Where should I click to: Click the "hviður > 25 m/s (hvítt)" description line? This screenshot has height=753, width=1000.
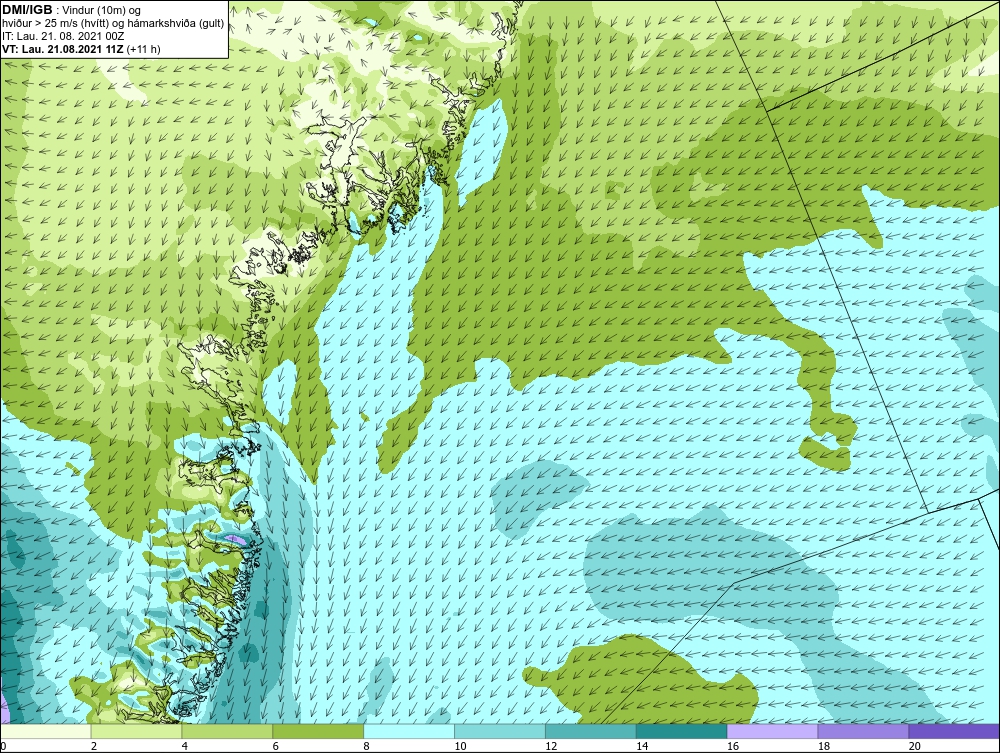click(x=114, y=24)
